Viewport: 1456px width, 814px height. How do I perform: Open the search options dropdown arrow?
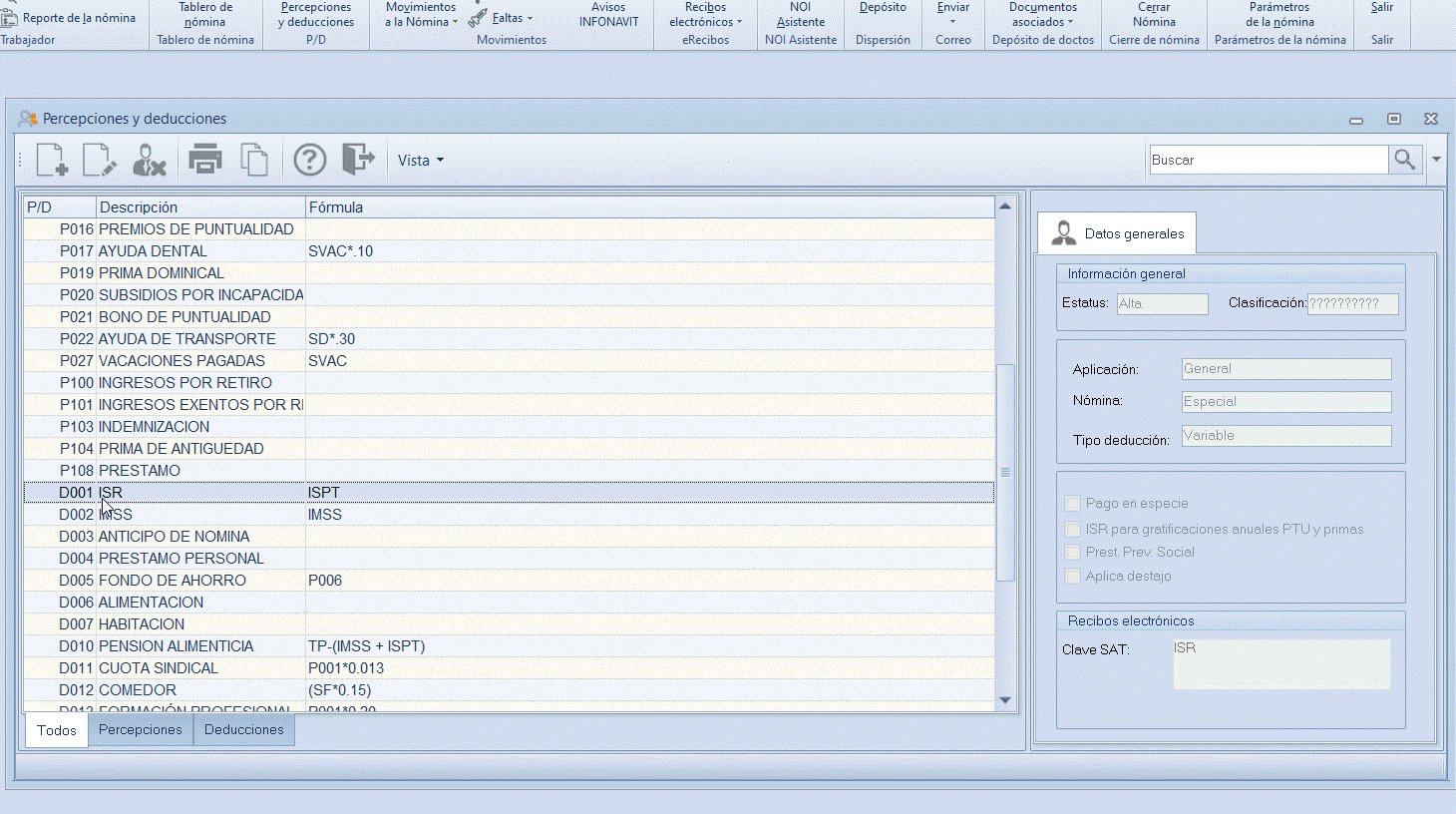pos(1436,160)
